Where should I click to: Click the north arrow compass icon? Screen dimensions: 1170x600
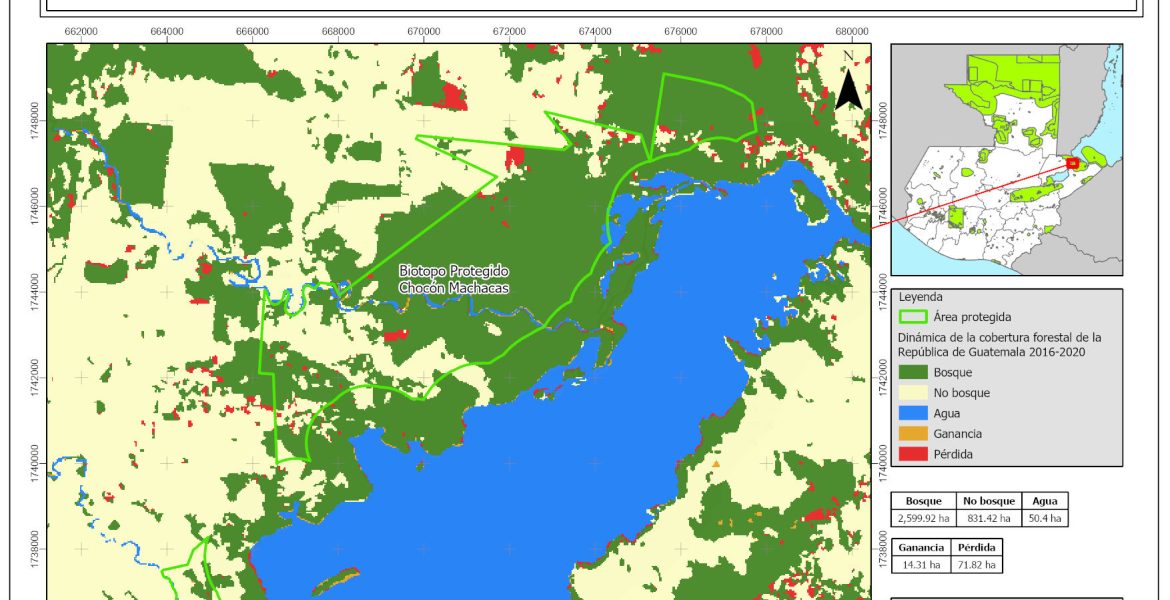click(x=848, y=82)
